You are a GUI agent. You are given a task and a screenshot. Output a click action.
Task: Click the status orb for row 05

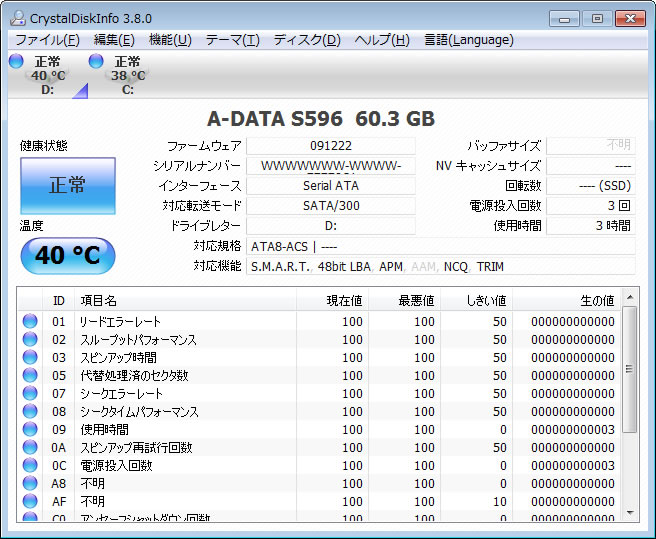point(30,375)
